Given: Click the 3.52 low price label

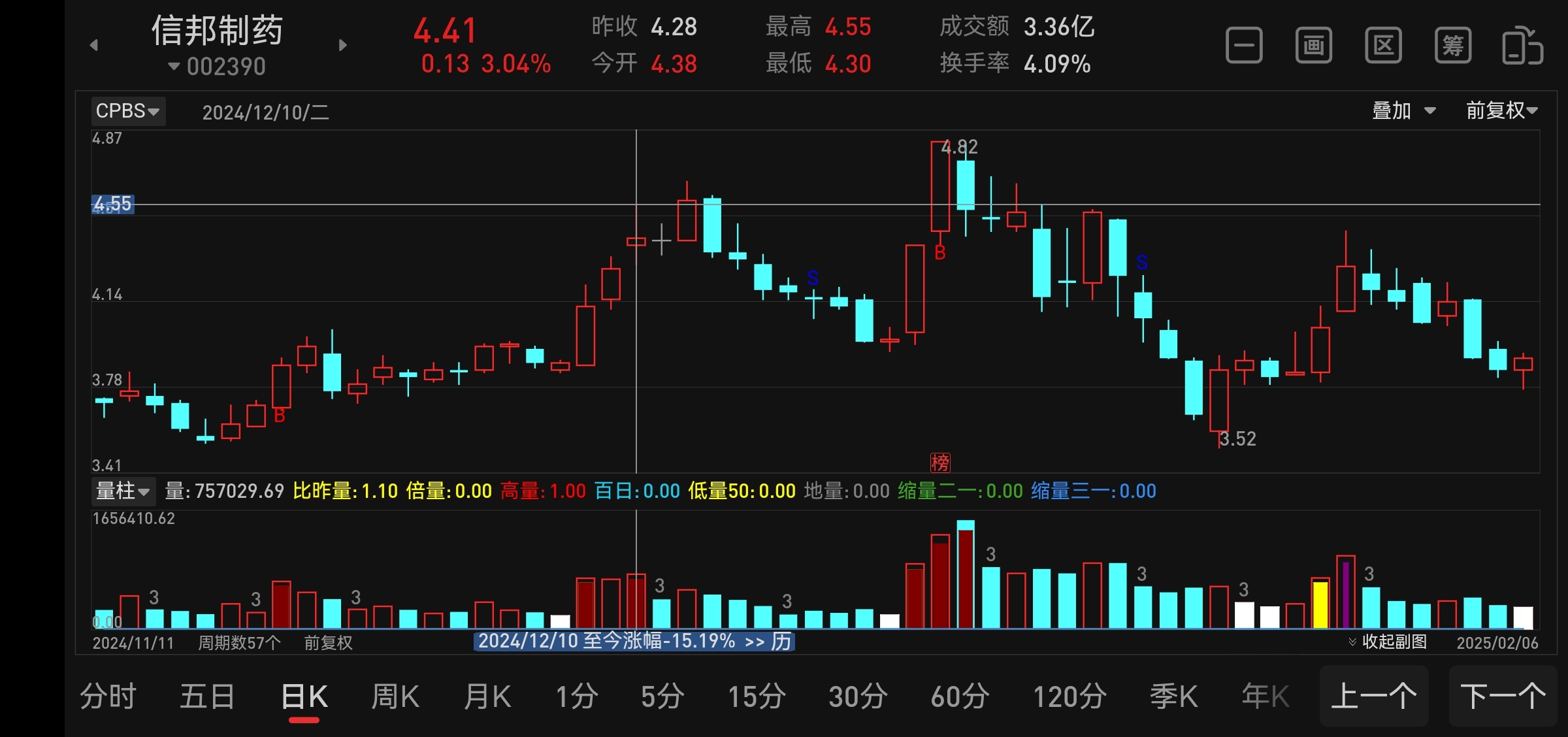Looking at the screenshot, I should [x=1238, y=439].
